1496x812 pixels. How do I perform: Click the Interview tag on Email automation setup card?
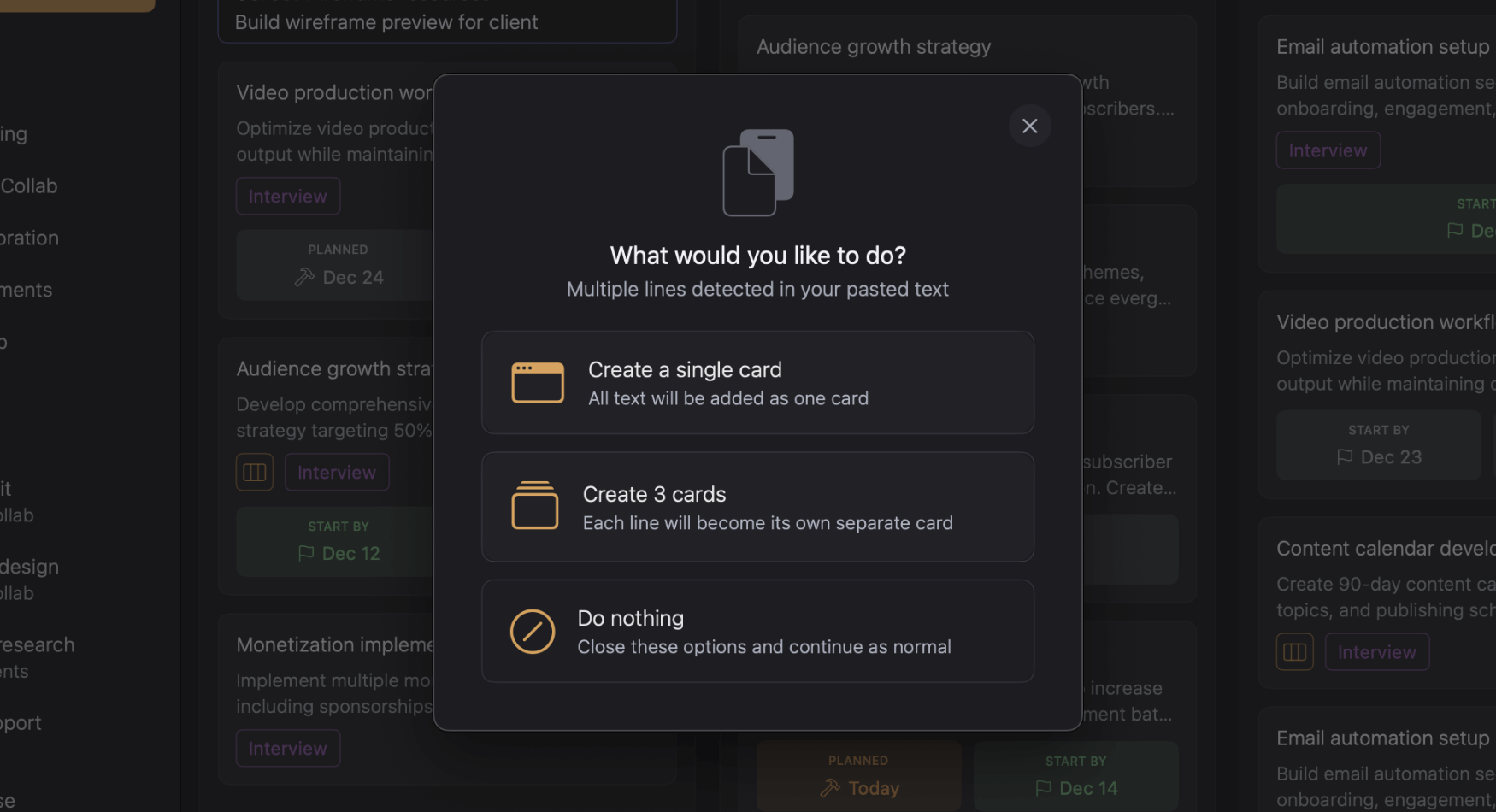click(x=1328, y=150)
